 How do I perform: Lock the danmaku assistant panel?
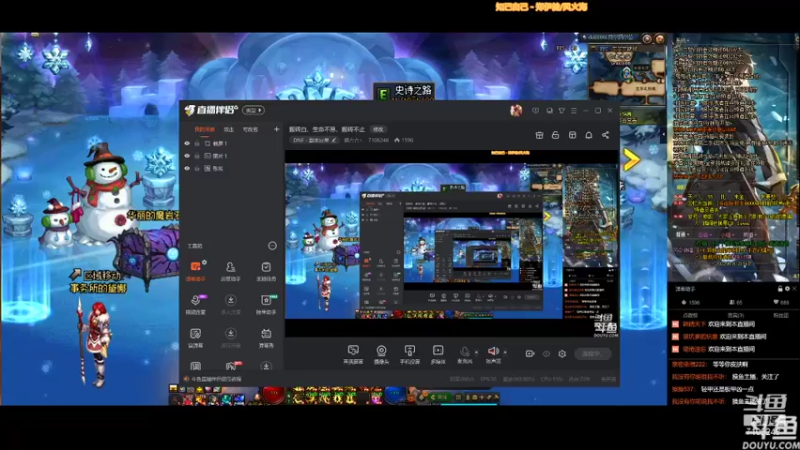tap(780, 289)
